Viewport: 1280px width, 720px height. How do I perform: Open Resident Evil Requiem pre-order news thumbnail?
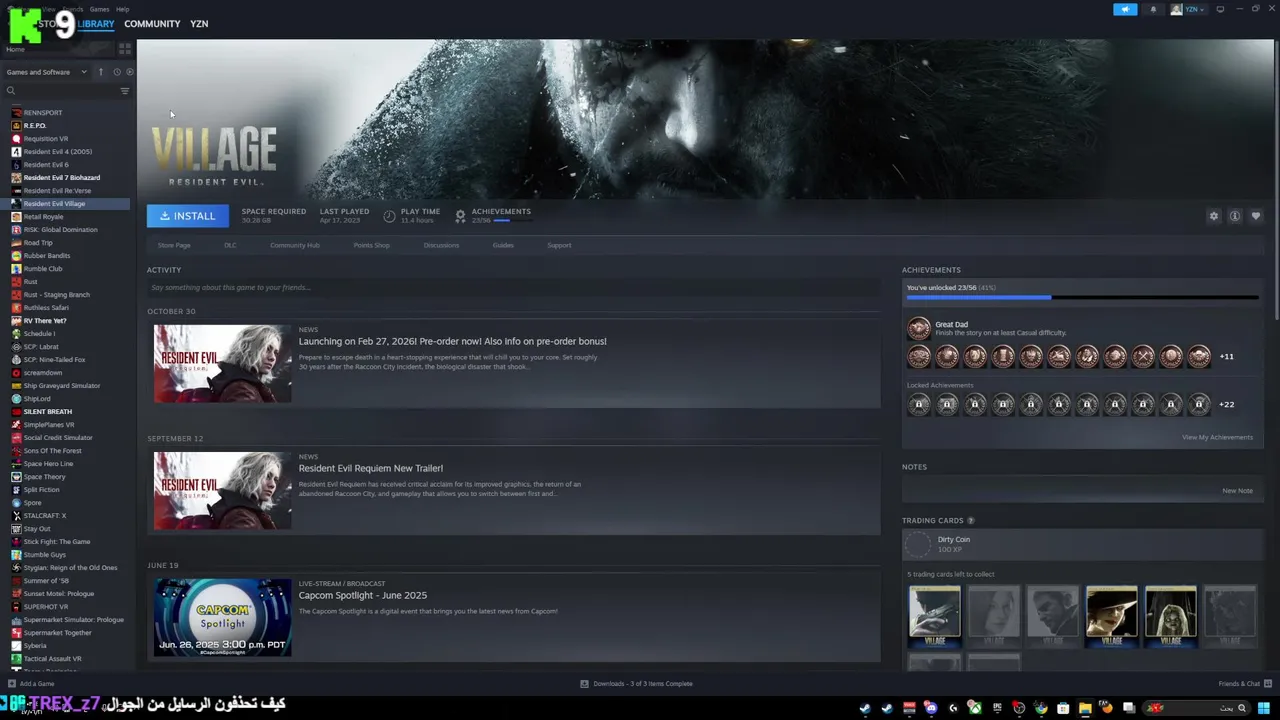222,363
